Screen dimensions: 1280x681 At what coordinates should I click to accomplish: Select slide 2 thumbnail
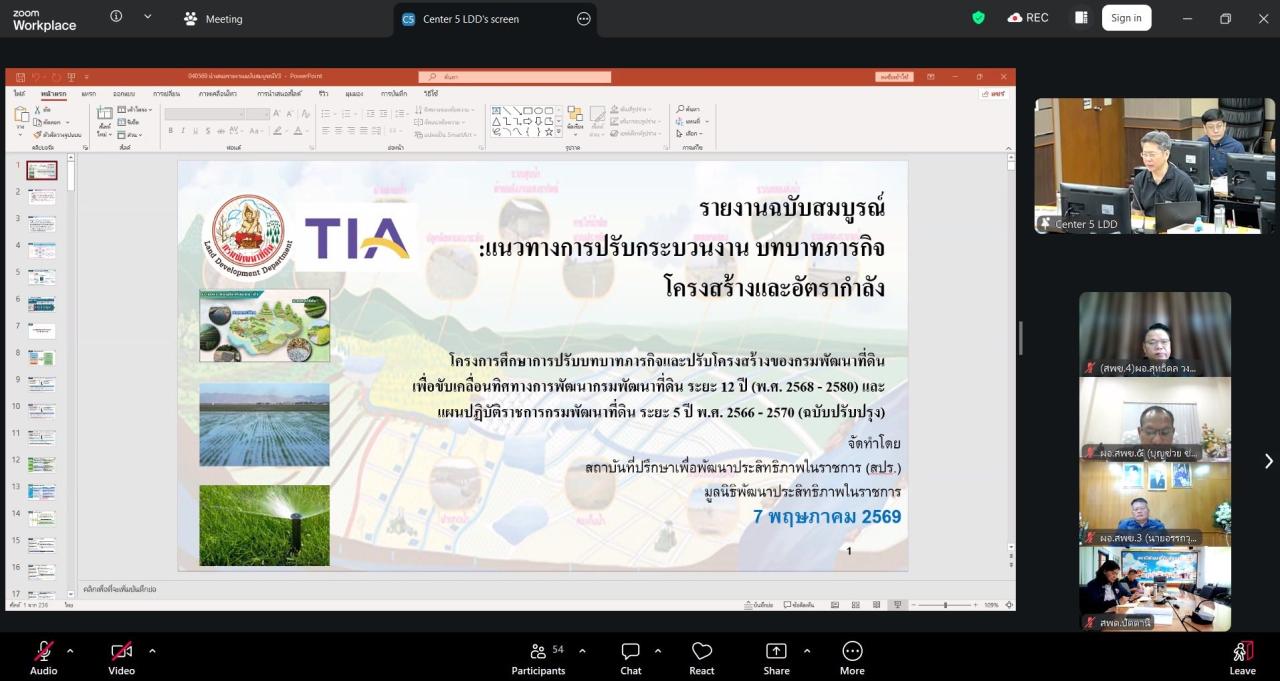pos(41,197)
